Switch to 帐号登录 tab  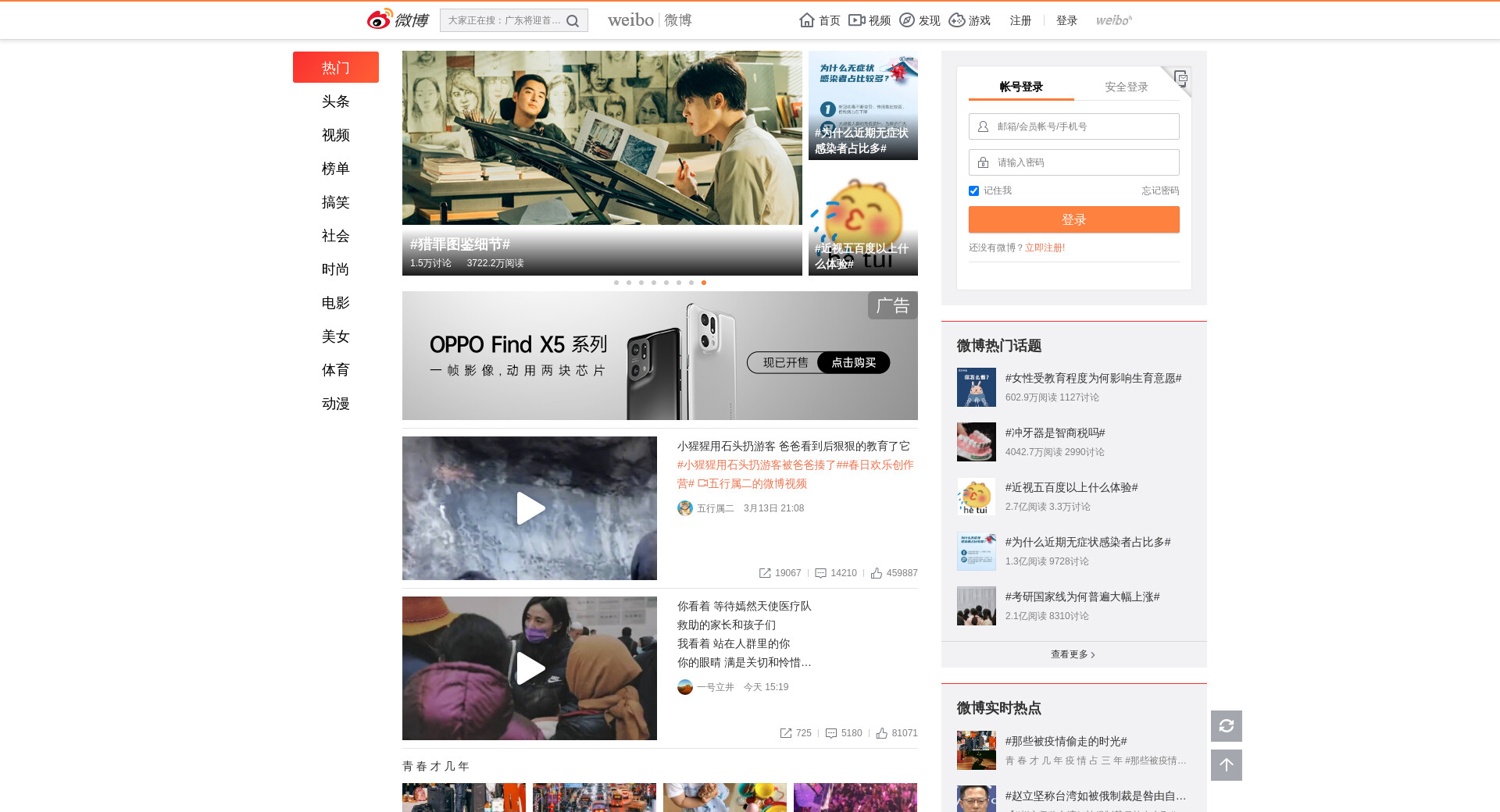1021,87
